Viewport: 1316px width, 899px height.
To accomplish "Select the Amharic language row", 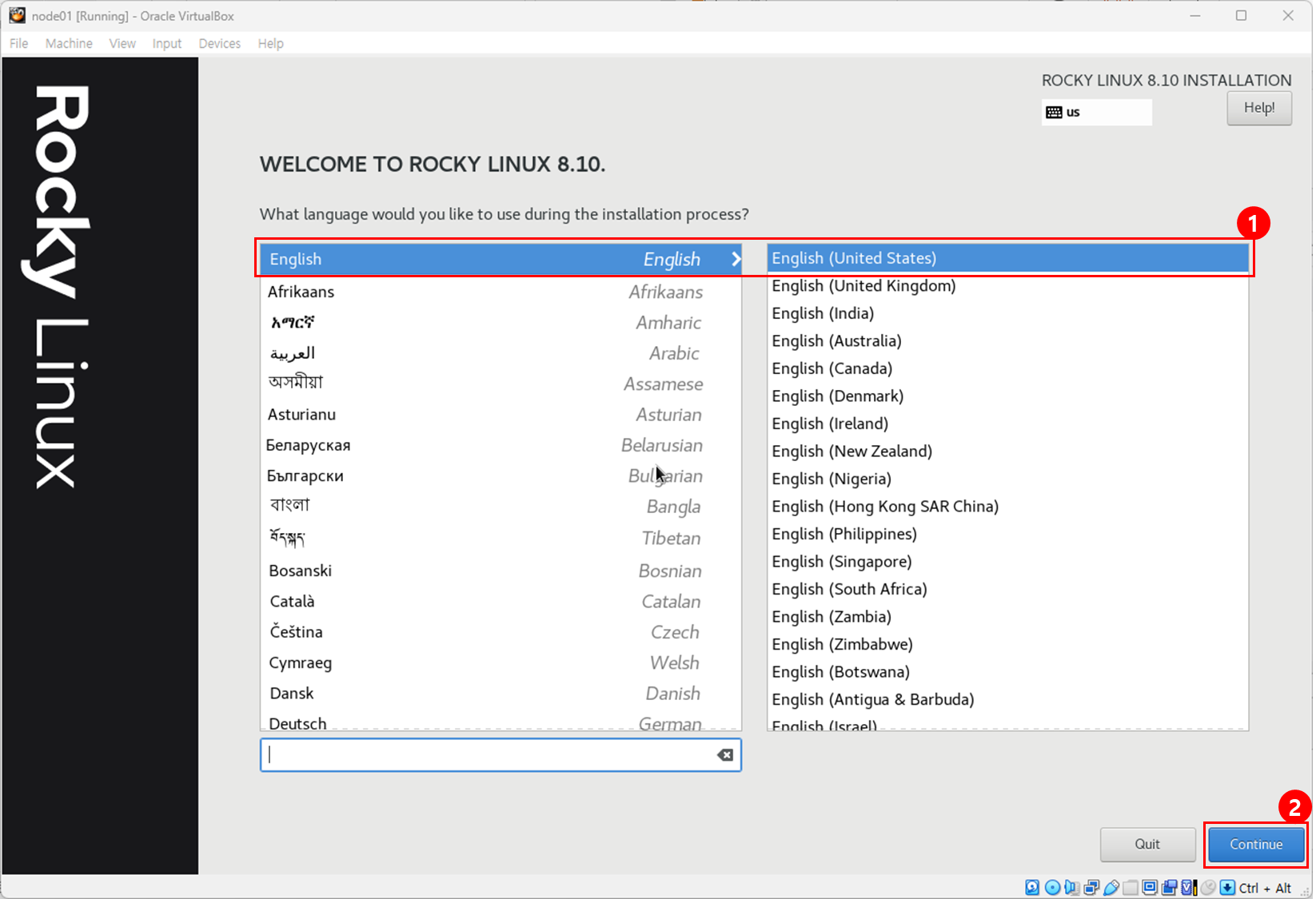I will 501,322.
